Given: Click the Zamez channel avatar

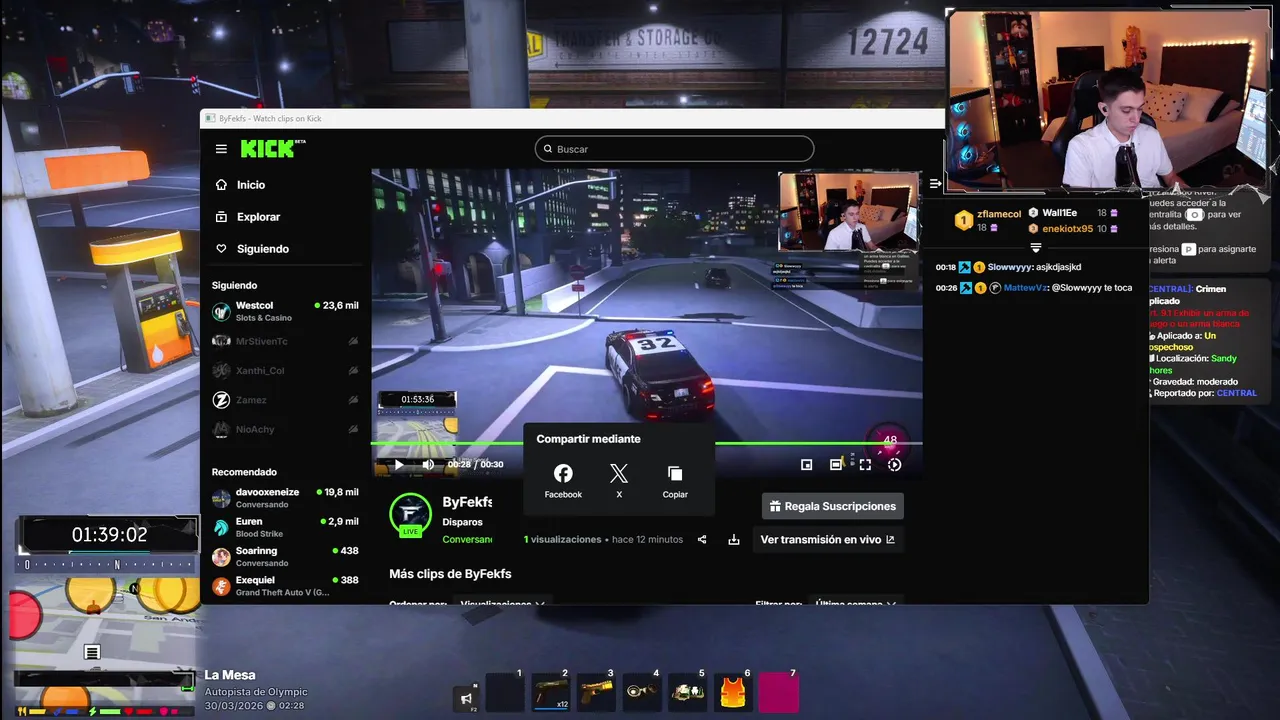Looking at the screenshot, I should pos(221,400).
